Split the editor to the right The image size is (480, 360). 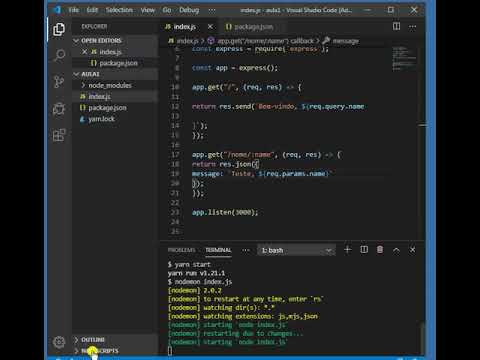pos(396,26)
